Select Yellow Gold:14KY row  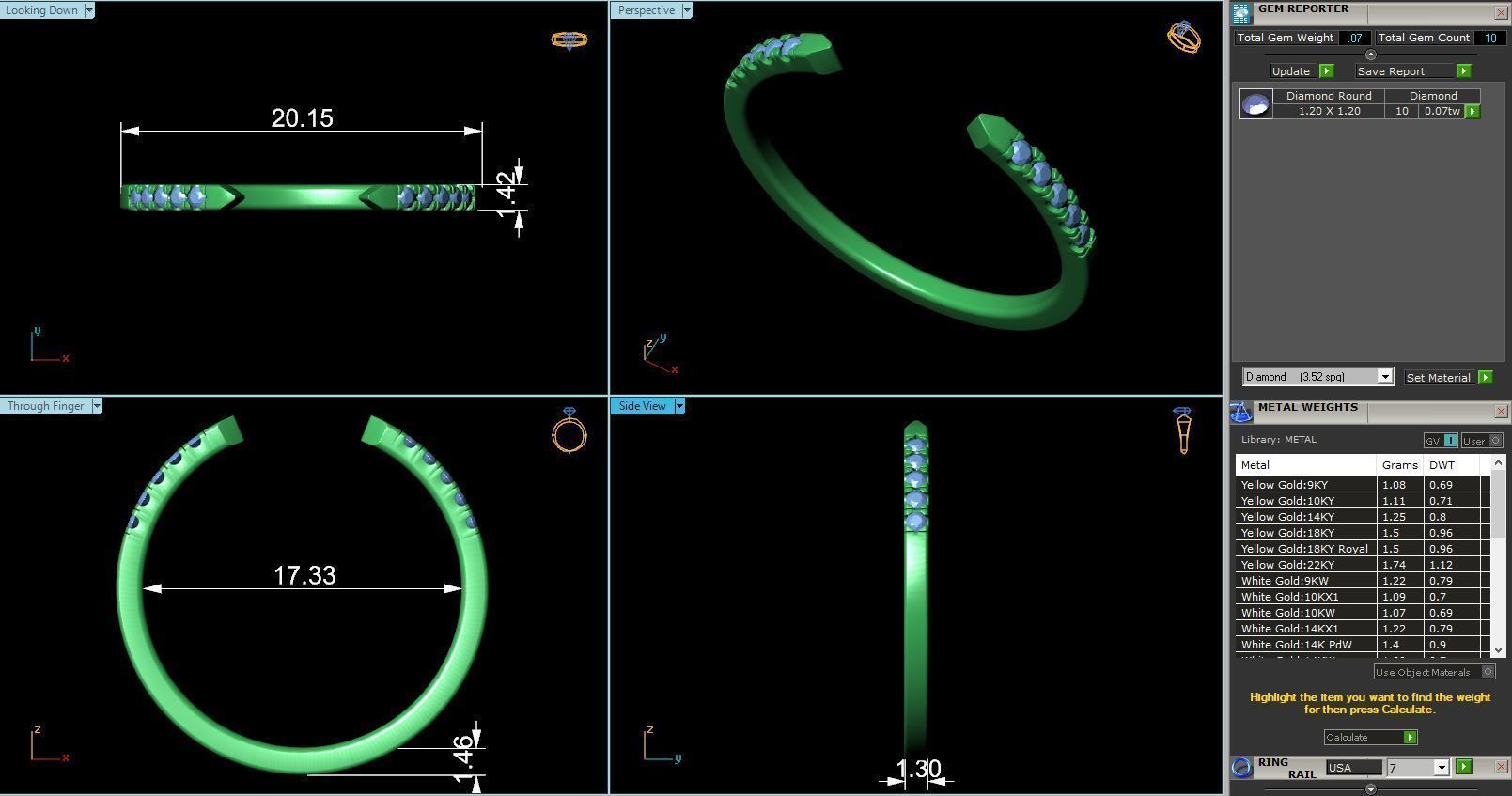[1363, 517]
